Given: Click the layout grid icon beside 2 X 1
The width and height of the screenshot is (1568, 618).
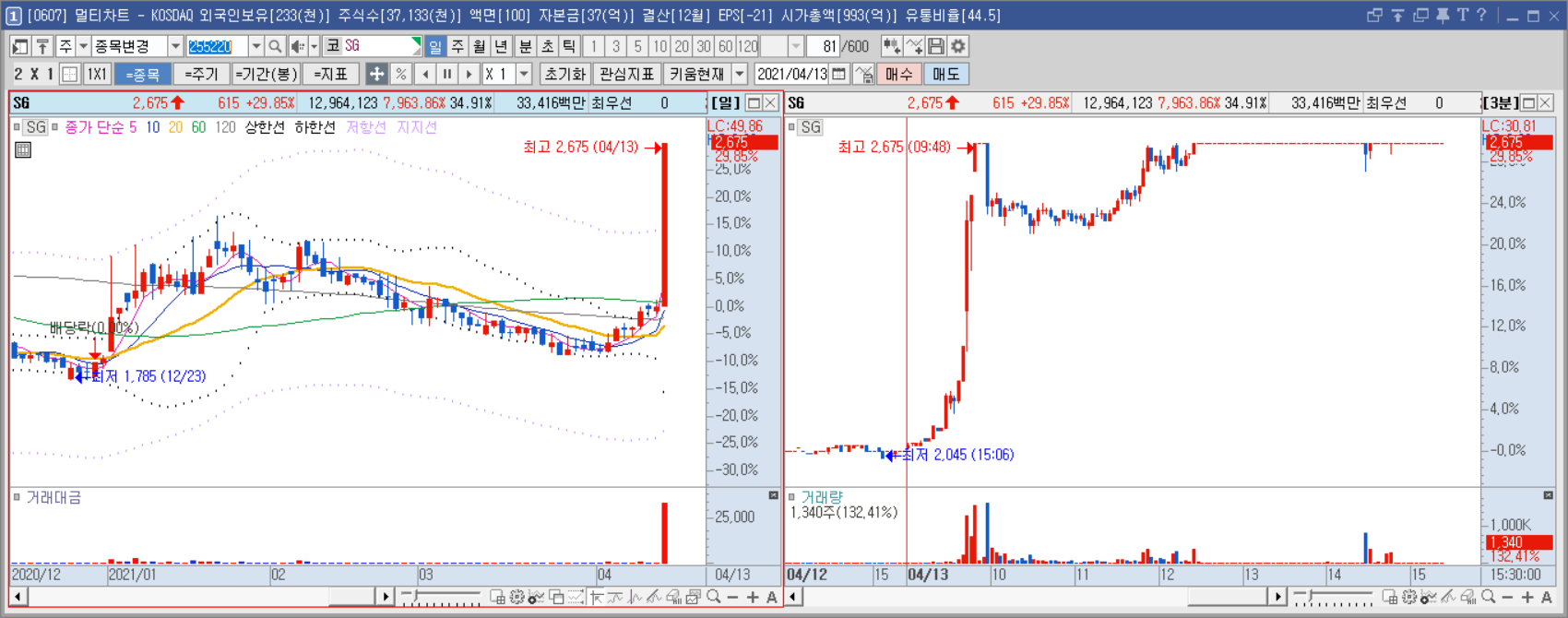Looking at the screenshot, I should pos(69,74).
